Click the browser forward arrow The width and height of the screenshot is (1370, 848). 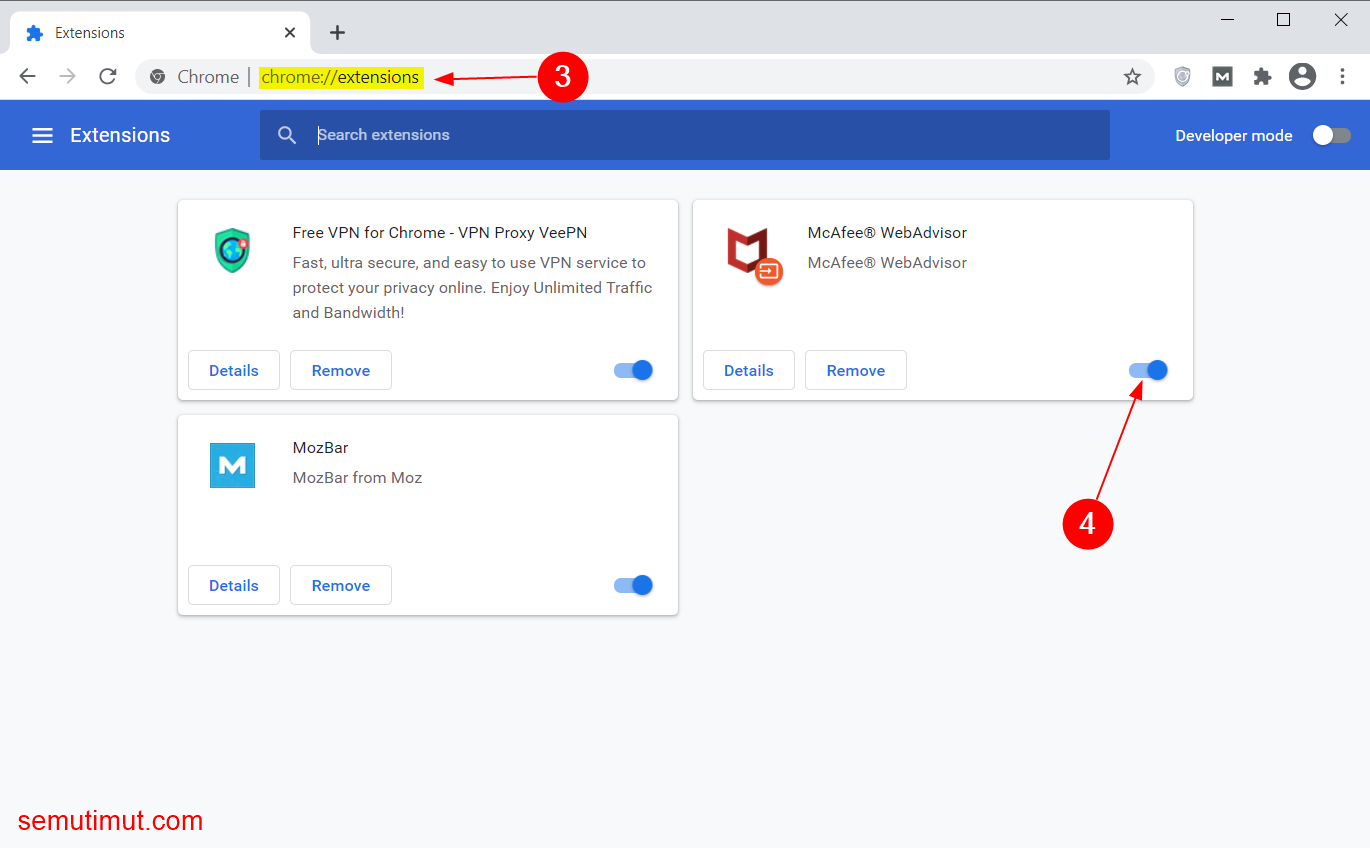pos(68,77)
